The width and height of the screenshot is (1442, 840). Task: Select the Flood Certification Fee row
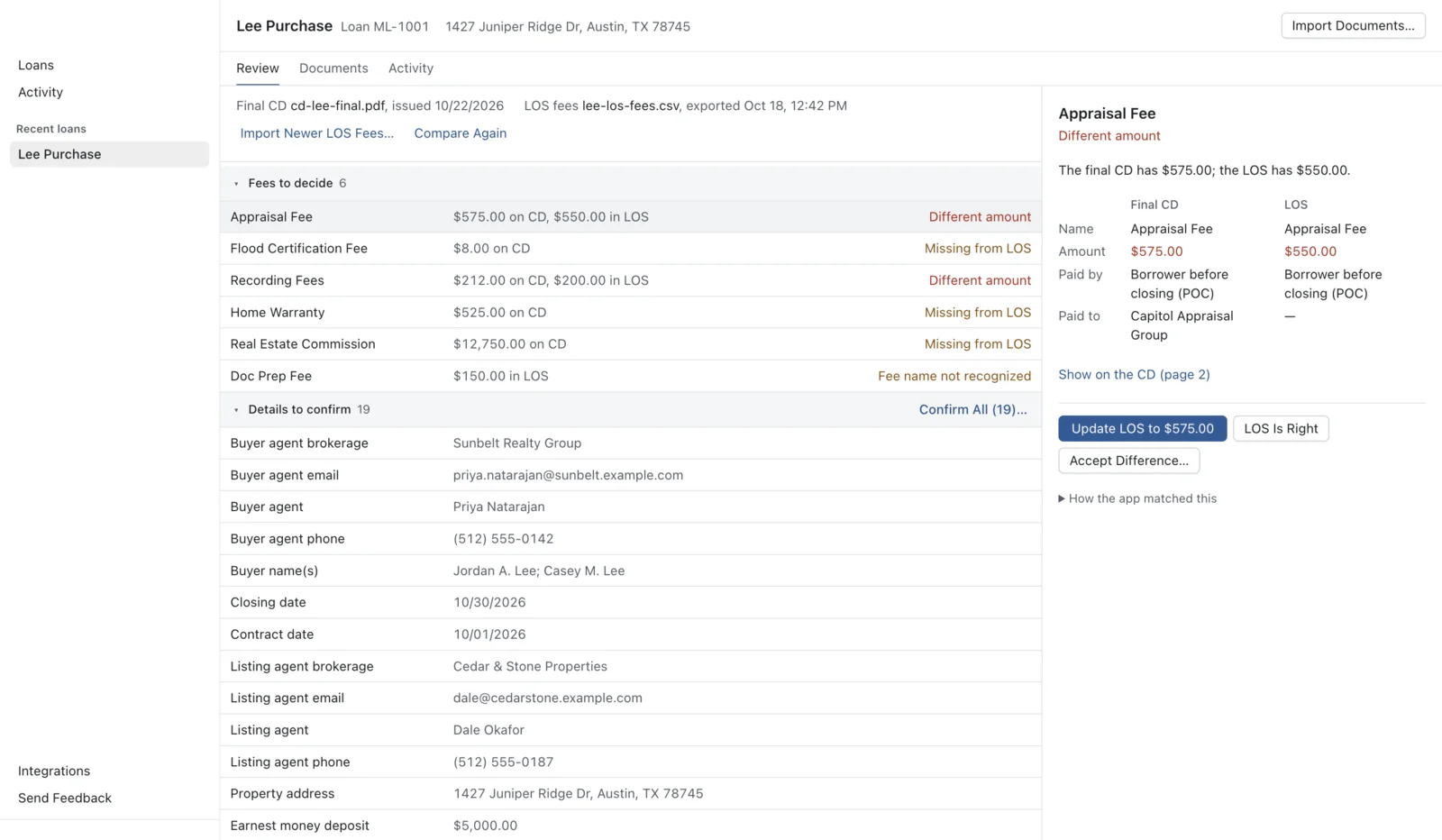coord(631,249)
